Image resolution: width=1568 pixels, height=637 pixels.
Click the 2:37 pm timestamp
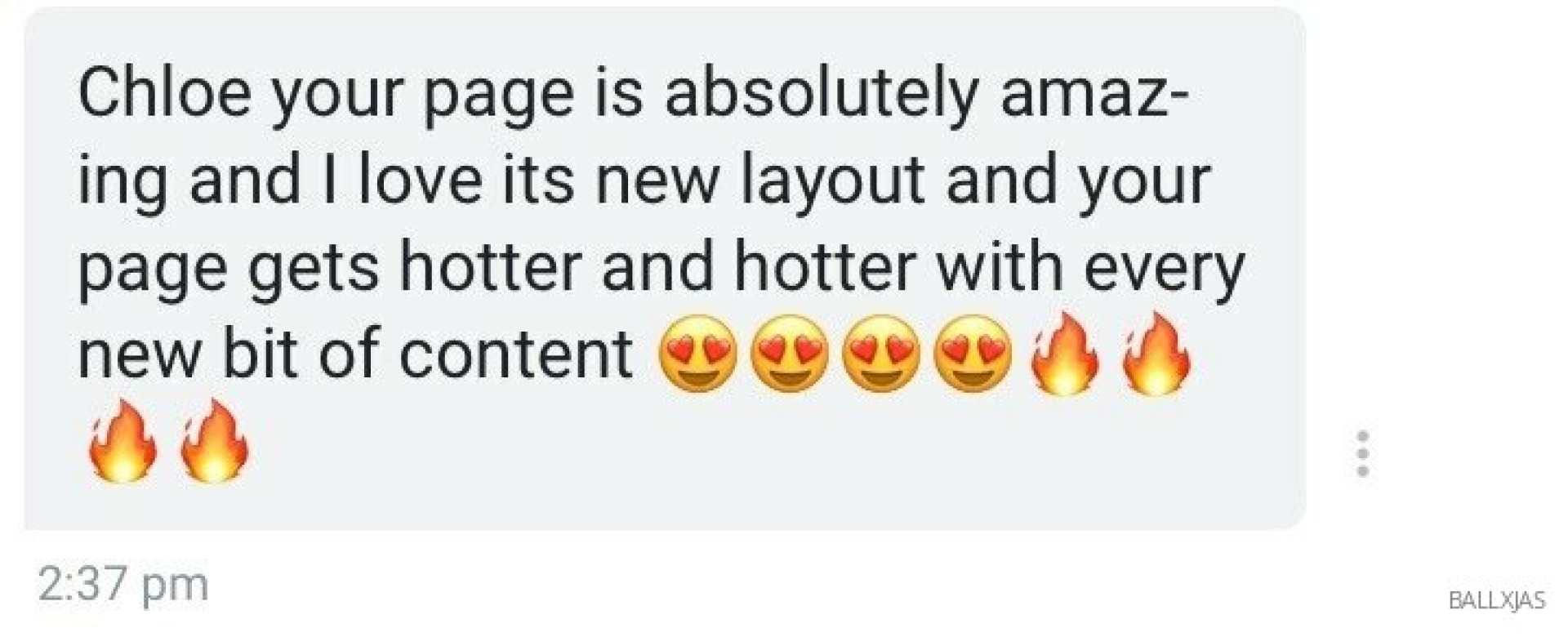[123, 585]
